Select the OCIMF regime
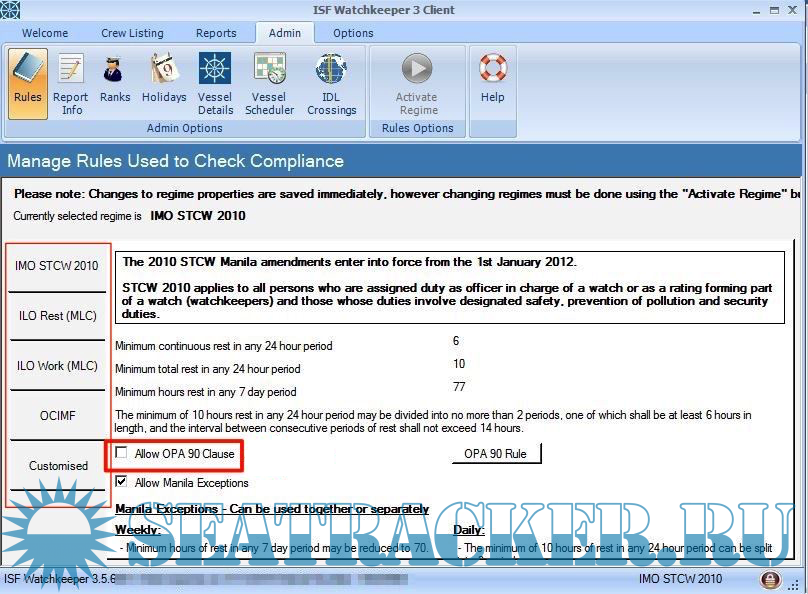Viewport: 808px width, 594px height. [x=58, y=416]
